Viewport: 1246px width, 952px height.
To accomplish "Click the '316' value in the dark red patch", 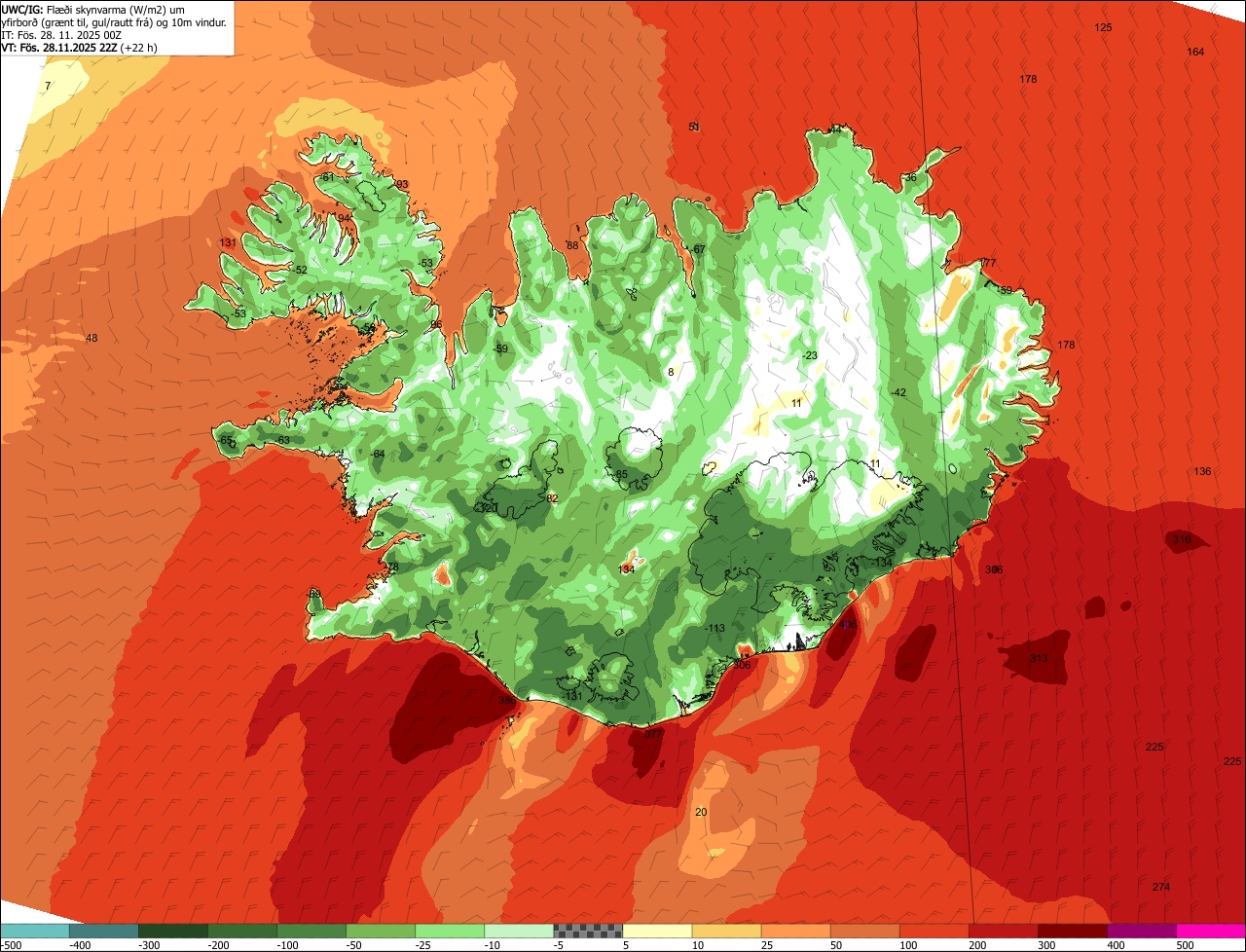I will pos(1182,538).
